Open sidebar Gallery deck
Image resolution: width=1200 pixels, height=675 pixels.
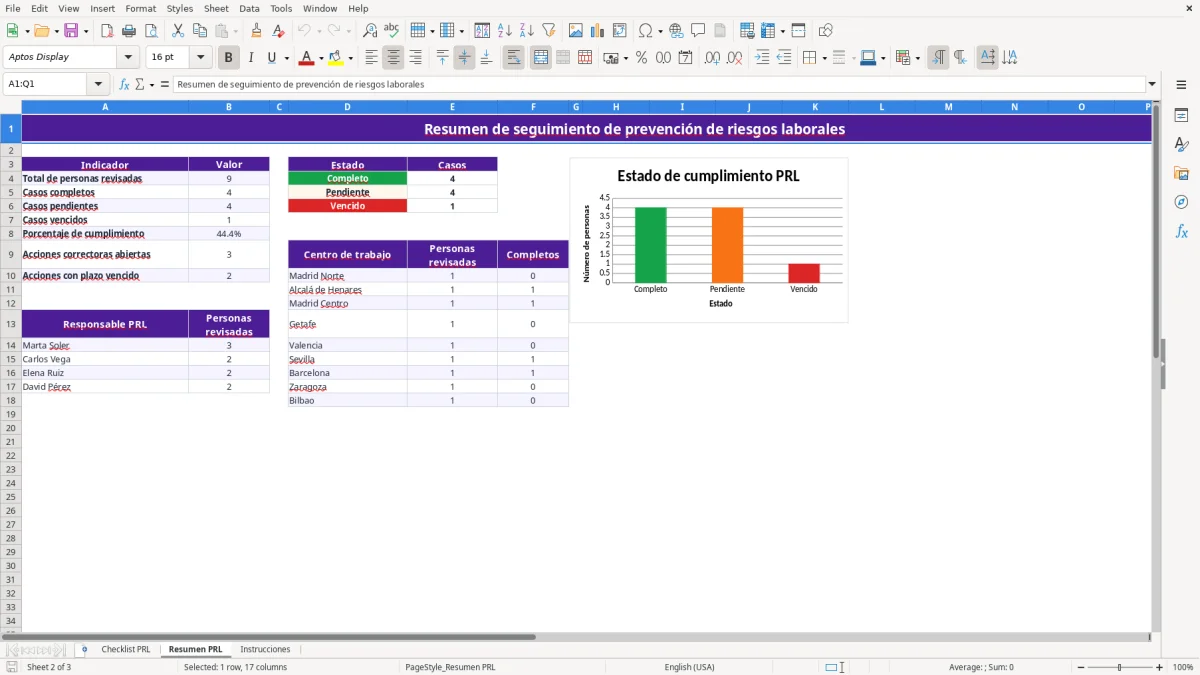pos(1181,174)
